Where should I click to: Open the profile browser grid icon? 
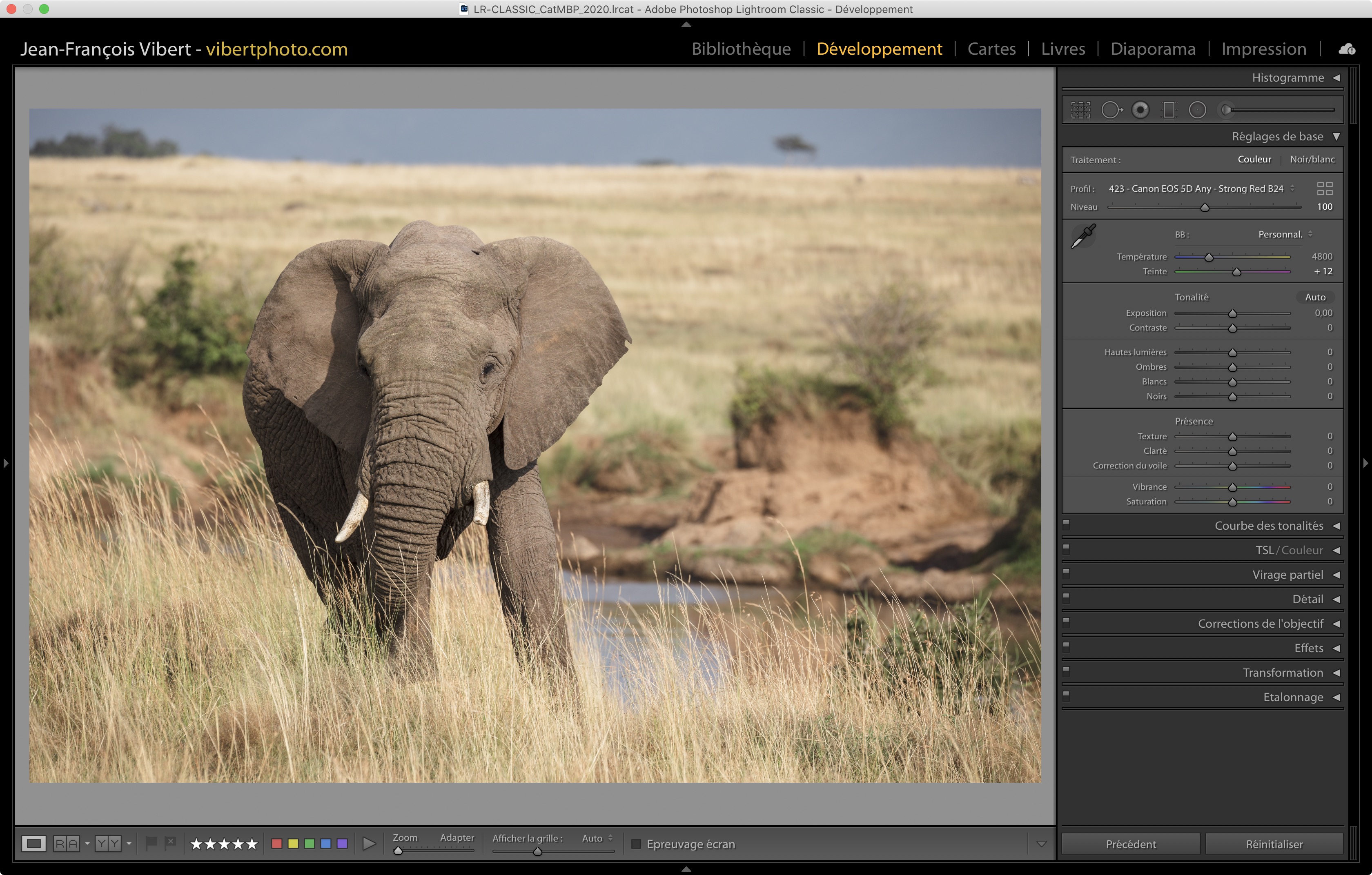[1325, 189]
